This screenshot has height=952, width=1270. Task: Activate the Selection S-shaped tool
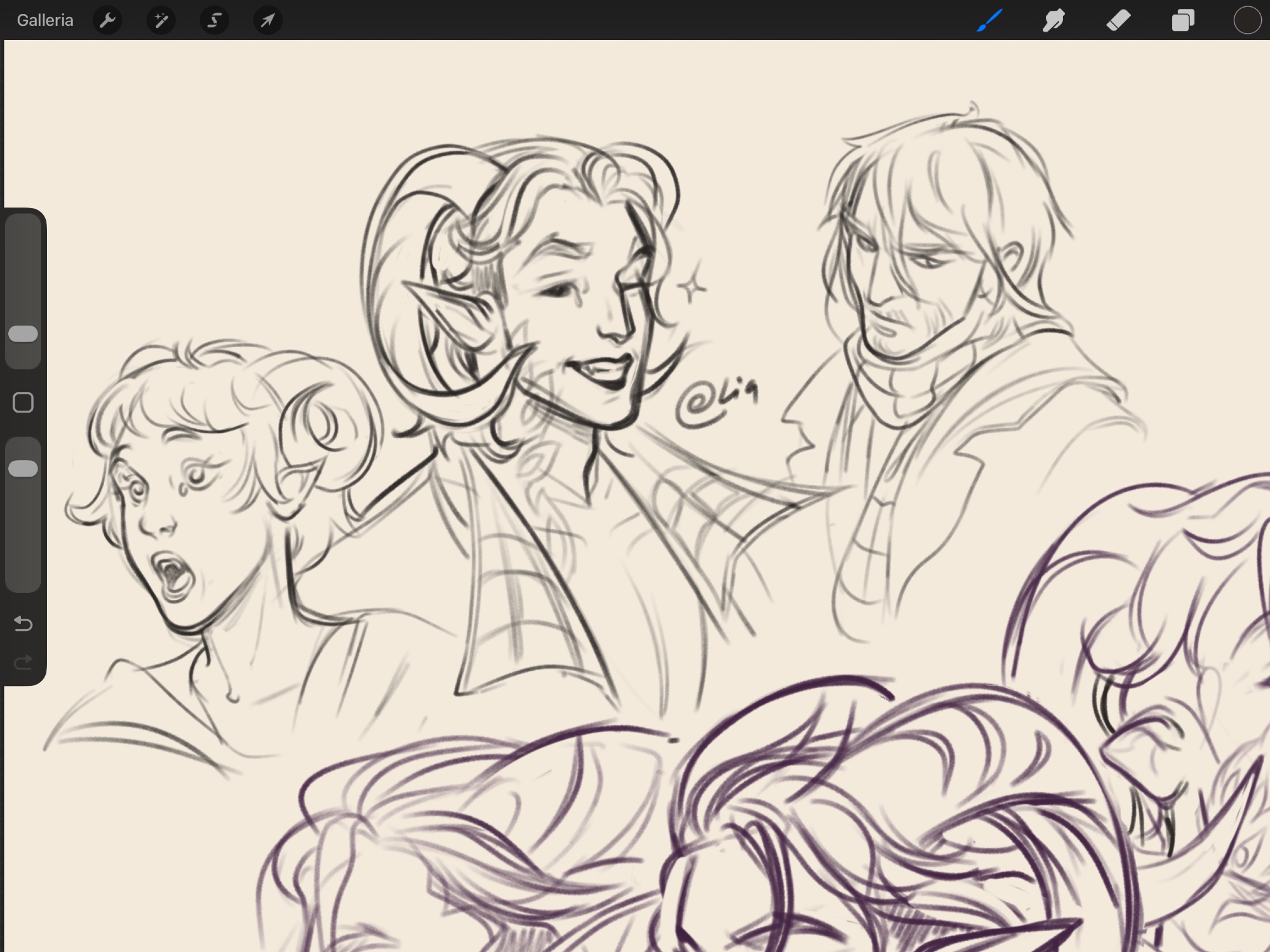pos(214,20)
